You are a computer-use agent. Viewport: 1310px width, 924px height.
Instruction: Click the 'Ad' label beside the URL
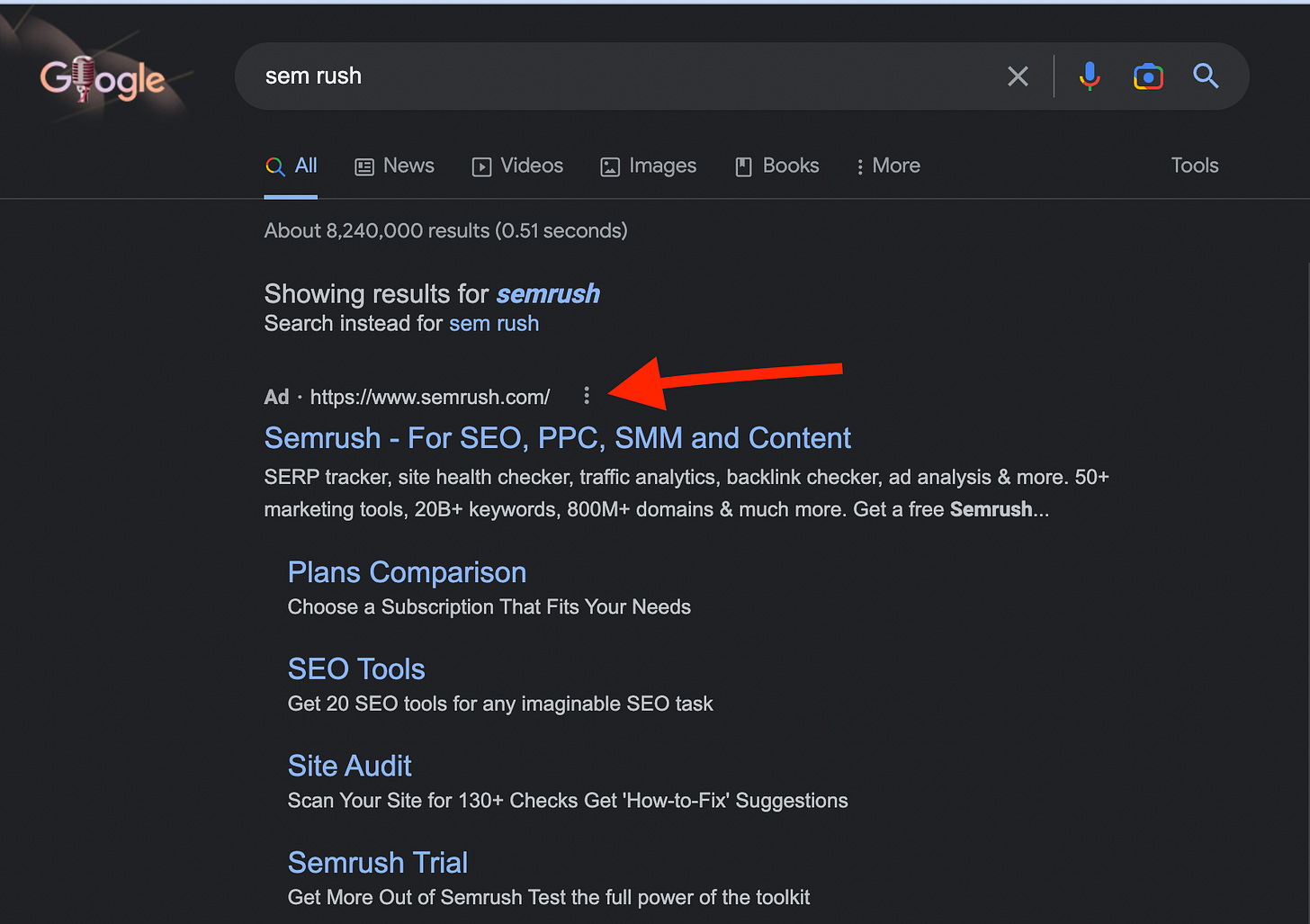click(x=276, y=397)
